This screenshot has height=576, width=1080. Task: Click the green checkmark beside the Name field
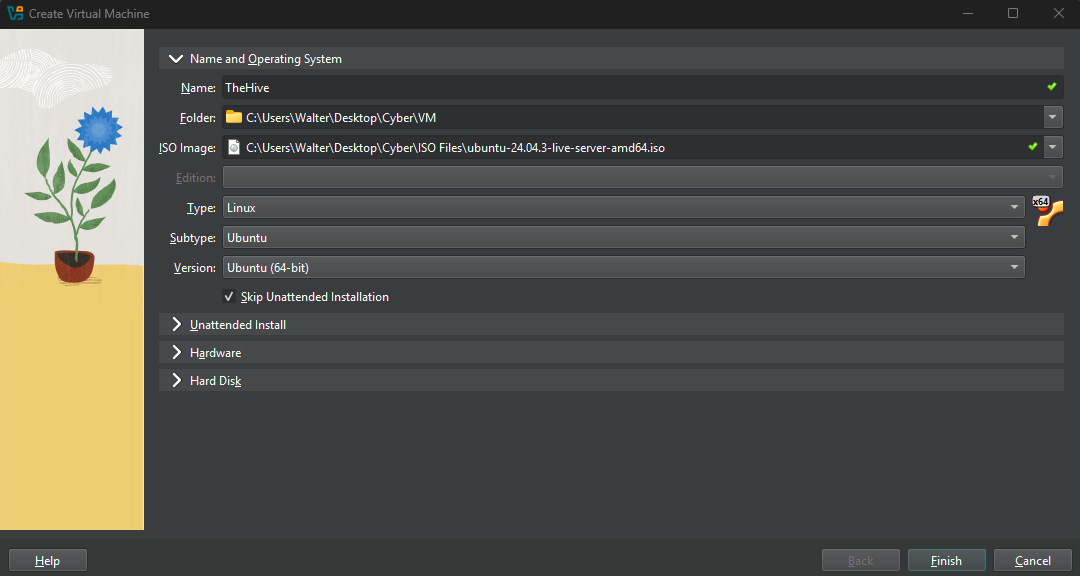click(x=1051, y=87)
